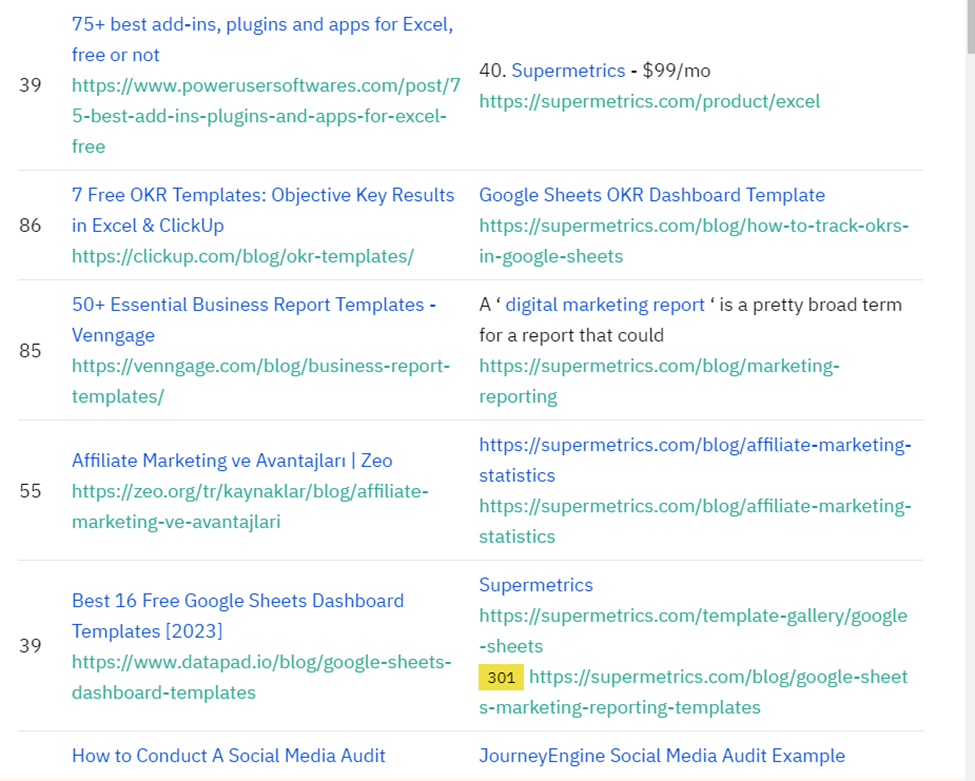Open the green affiliate-marketing-statistics target URL
Image resolution: width=975 pixels, height=781 pixels.
click(x=695, y=521)
